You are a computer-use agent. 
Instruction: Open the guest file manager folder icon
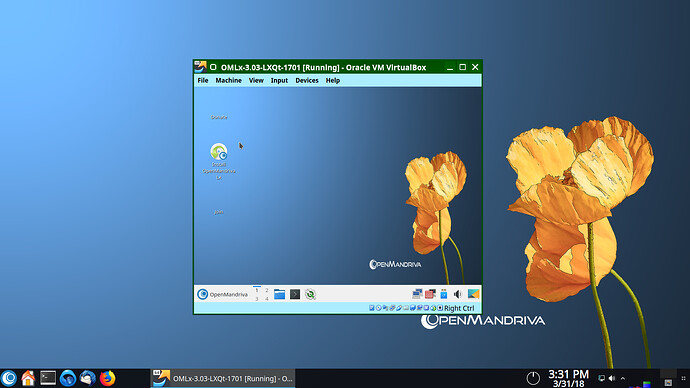coord(279,294)
